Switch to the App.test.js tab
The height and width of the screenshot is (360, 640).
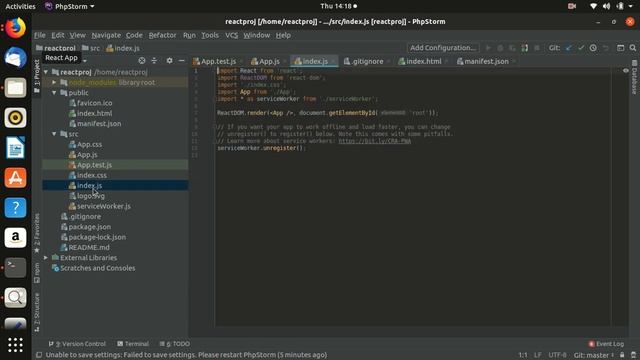pos(218,61)
